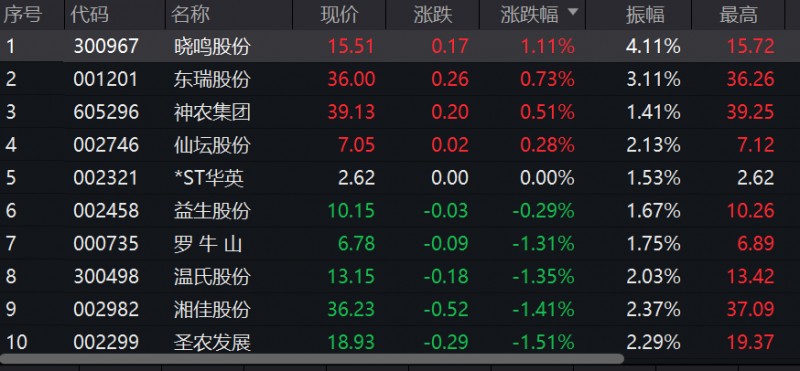
Task: Click the 涨跌幅 column header label
Action: pyautogui.click(x=529, y=15)
